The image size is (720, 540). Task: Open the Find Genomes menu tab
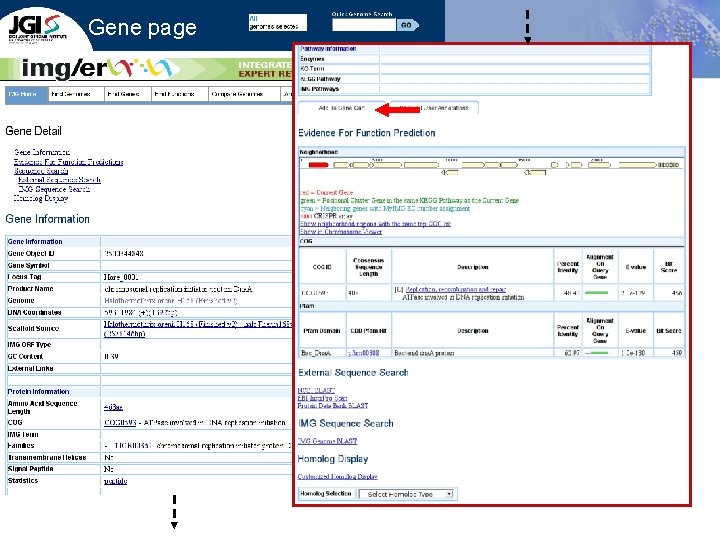(76, 94)
